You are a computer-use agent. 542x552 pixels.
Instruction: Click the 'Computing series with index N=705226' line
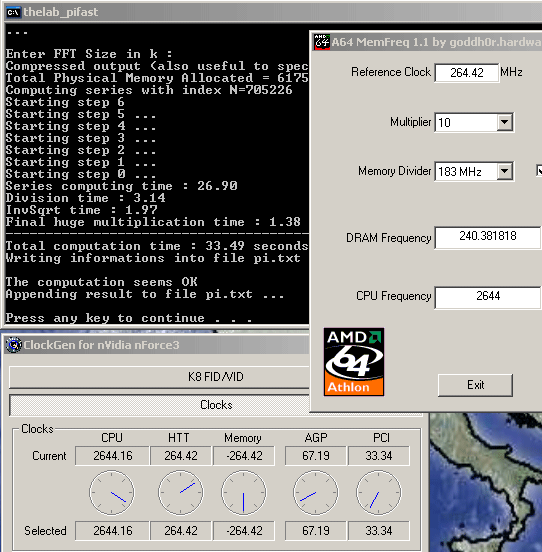pyautogui.click(x=149, y=90)
